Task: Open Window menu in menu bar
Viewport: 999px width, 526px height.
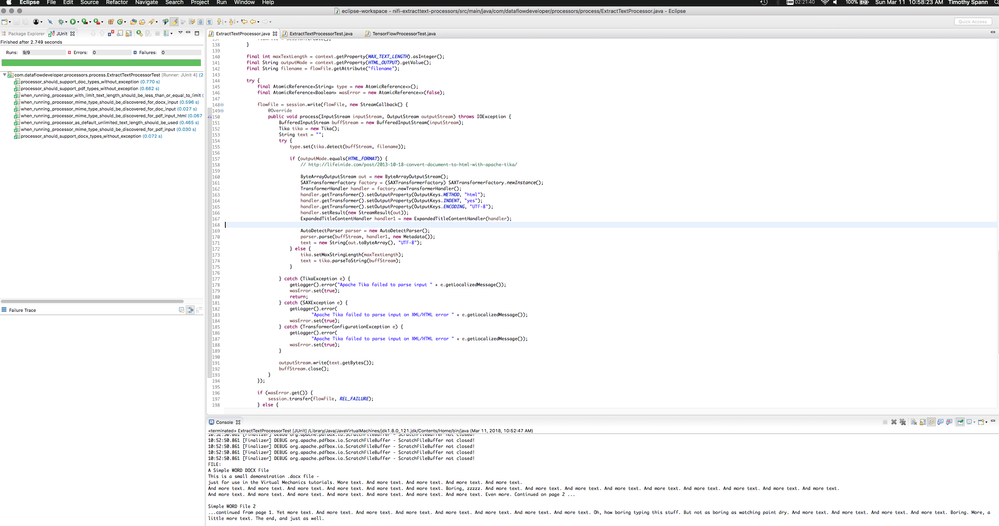Action: 244,3
